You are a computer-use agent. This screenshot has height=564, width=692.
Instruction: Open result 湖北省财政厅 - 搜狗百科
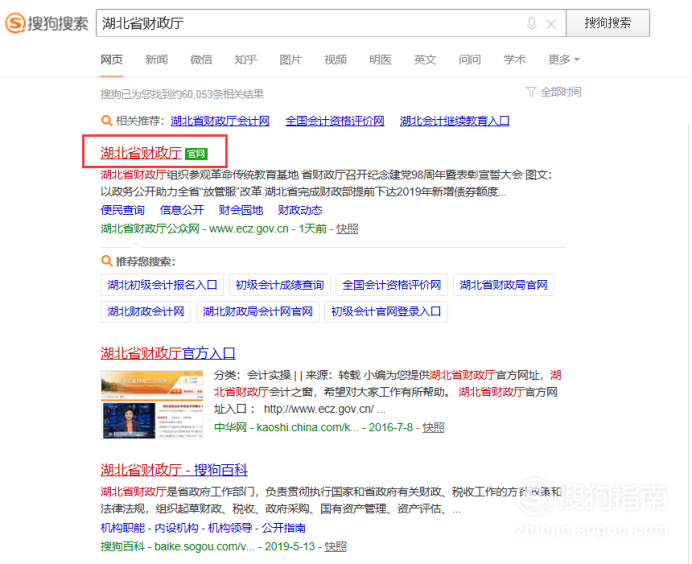(174, 470)
